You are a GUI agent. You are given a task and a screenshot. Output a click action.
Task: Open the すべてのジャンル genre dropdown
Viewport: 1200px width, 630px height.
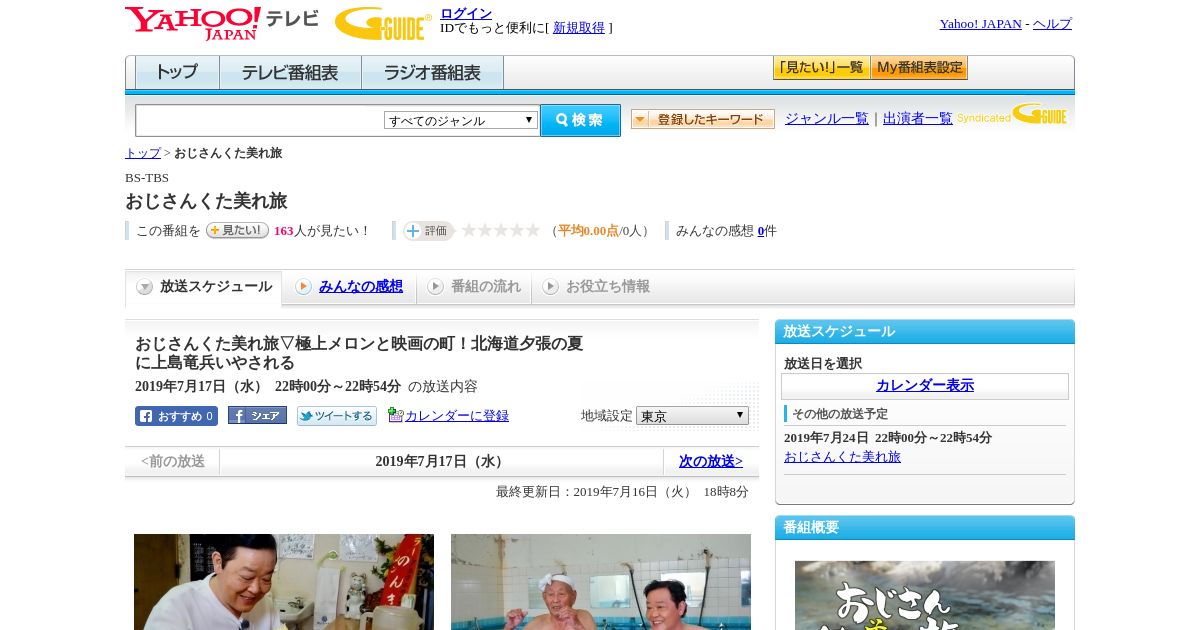461,120
